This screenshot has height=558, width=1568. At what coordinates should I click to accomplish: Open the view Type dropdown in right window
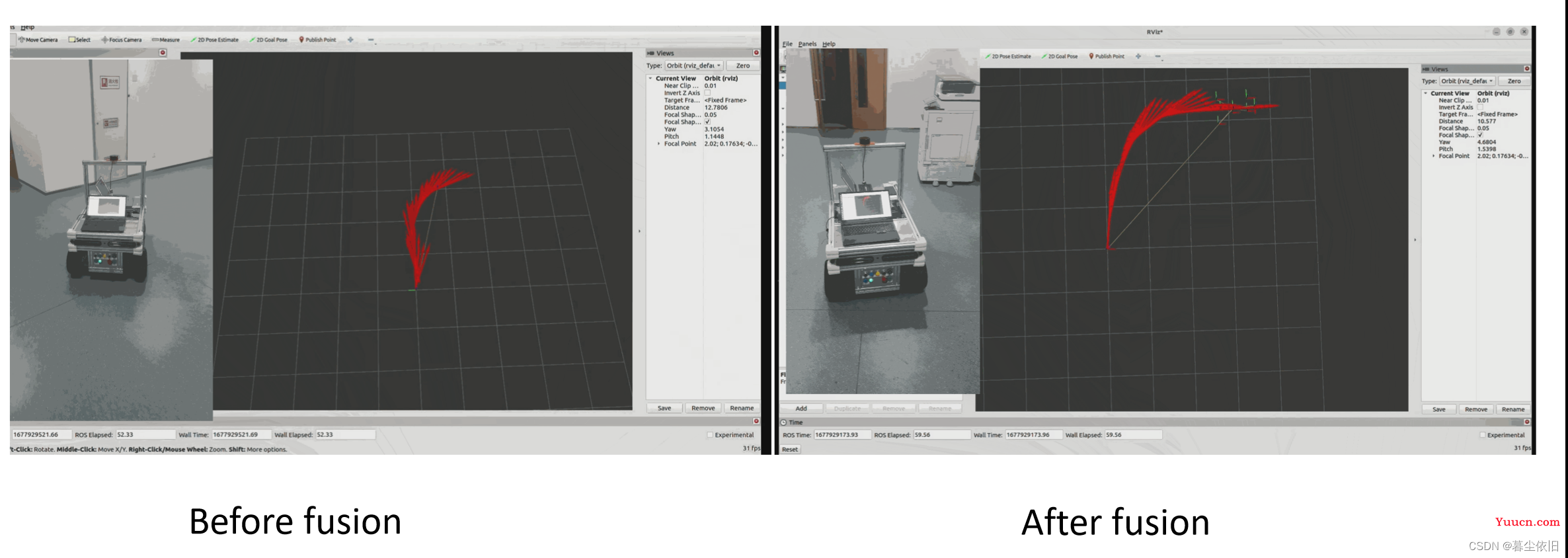click(1467, 81)
